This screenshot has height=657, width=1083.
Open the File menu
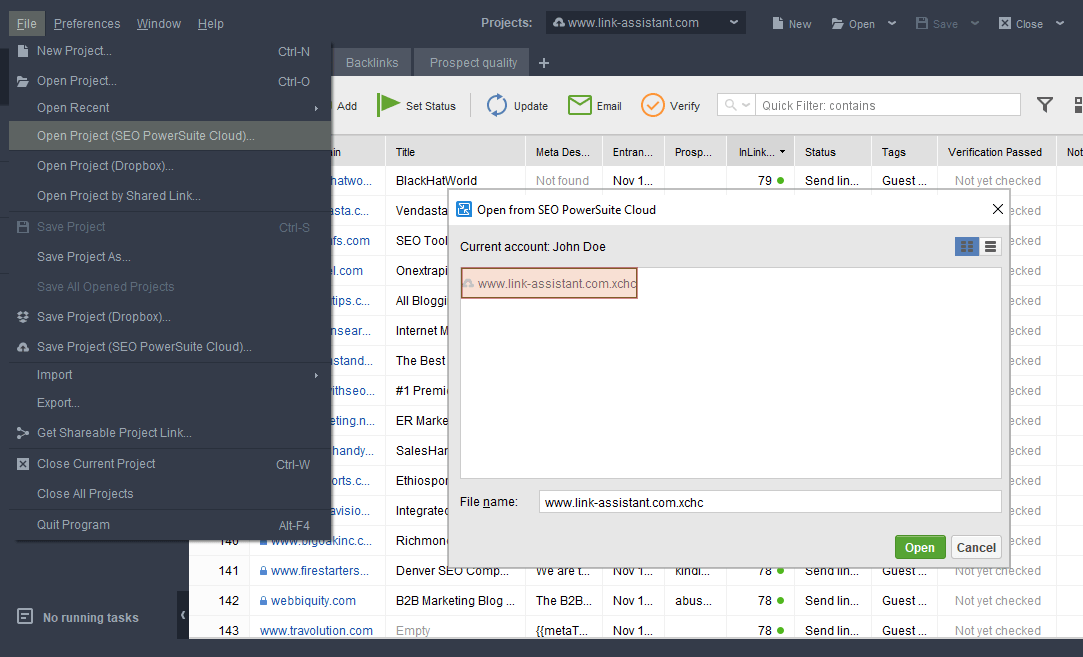(27, 23)
